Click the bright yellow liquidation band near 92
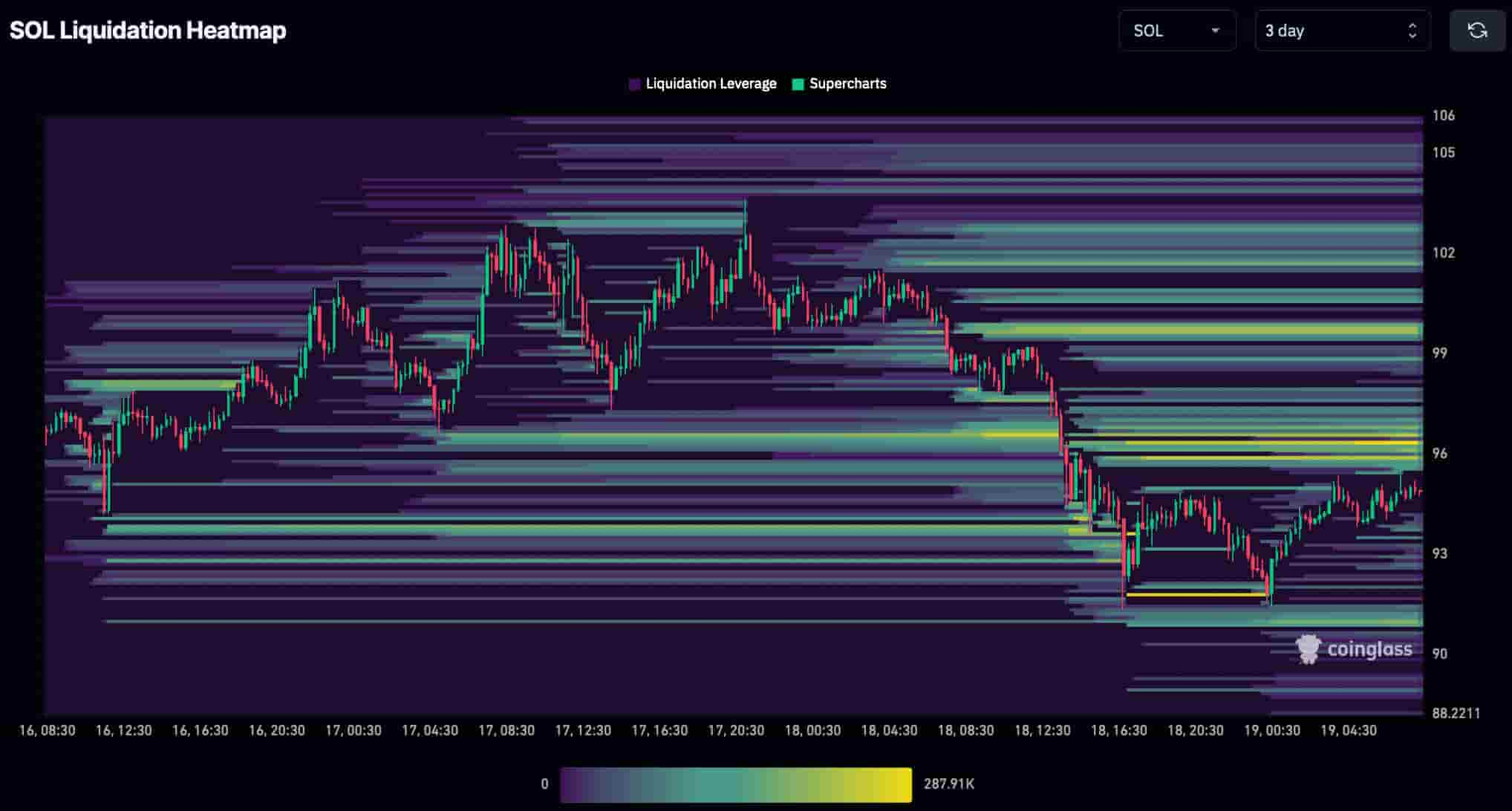Image resolution: width=1512 pixels, height=811 pixels. click(1196, 594)
